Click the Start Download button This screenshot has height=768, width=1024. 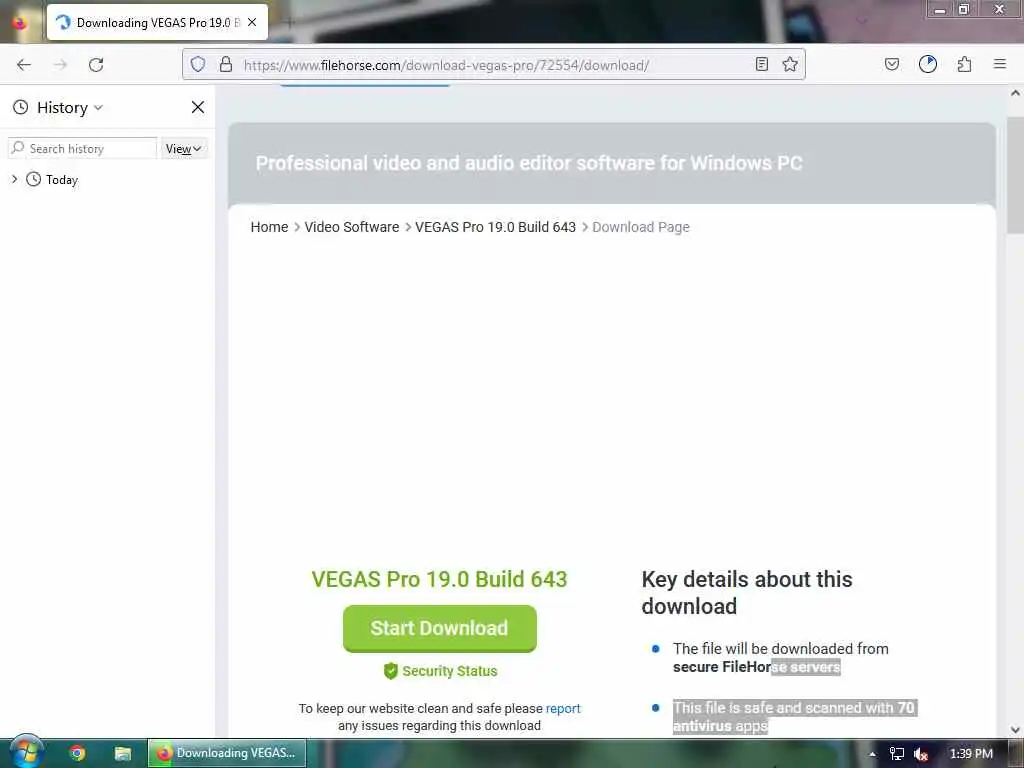click(440, 628)
